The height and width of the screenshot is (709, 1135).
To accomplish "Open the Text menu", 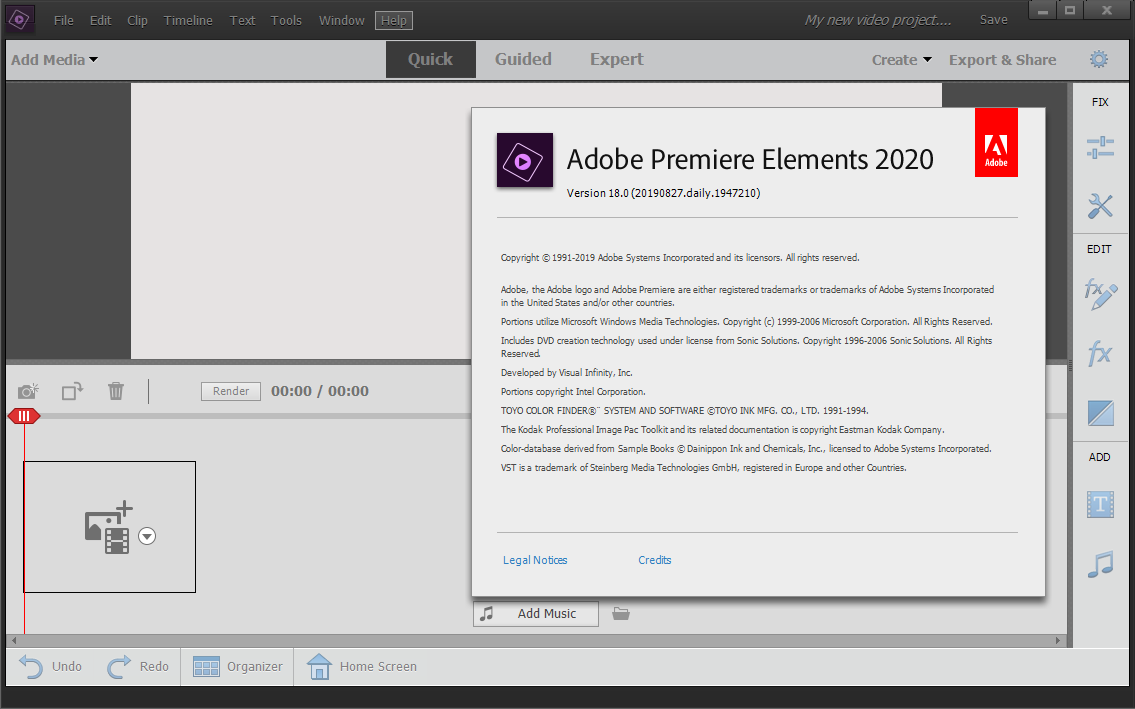I will 242,20.
